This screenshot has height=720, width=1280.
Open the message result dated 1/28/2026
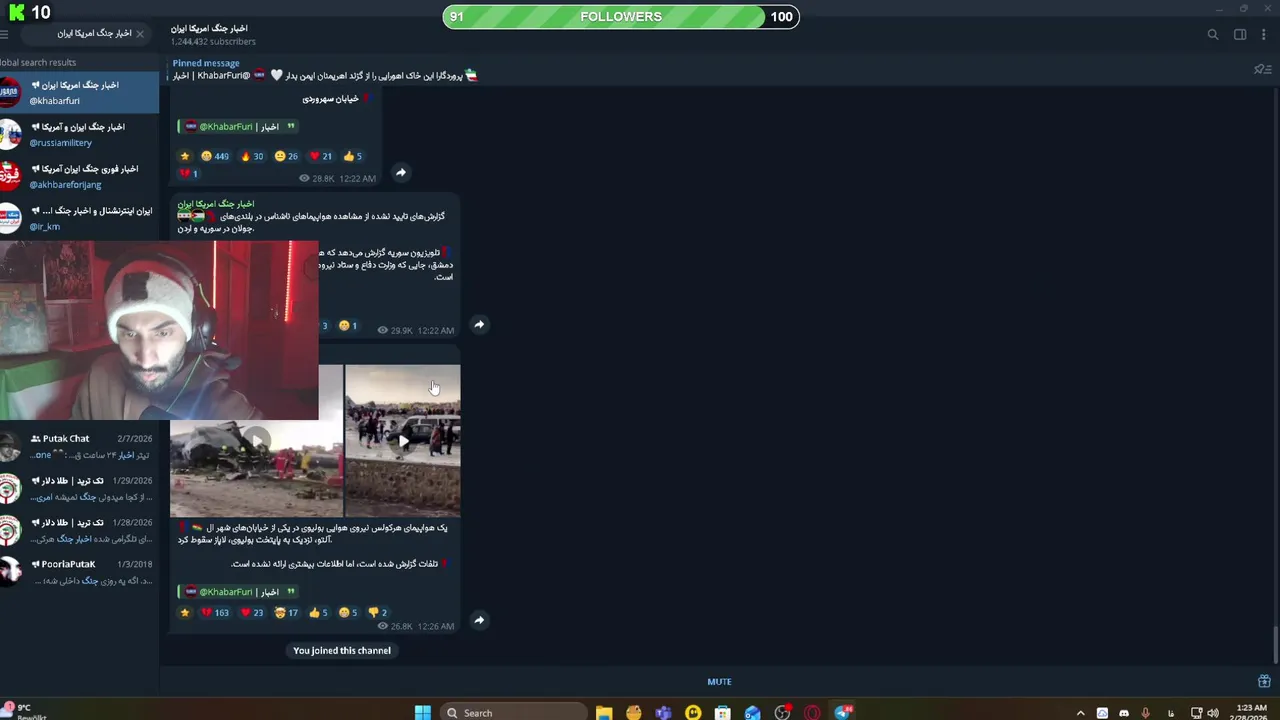(79, 530)
